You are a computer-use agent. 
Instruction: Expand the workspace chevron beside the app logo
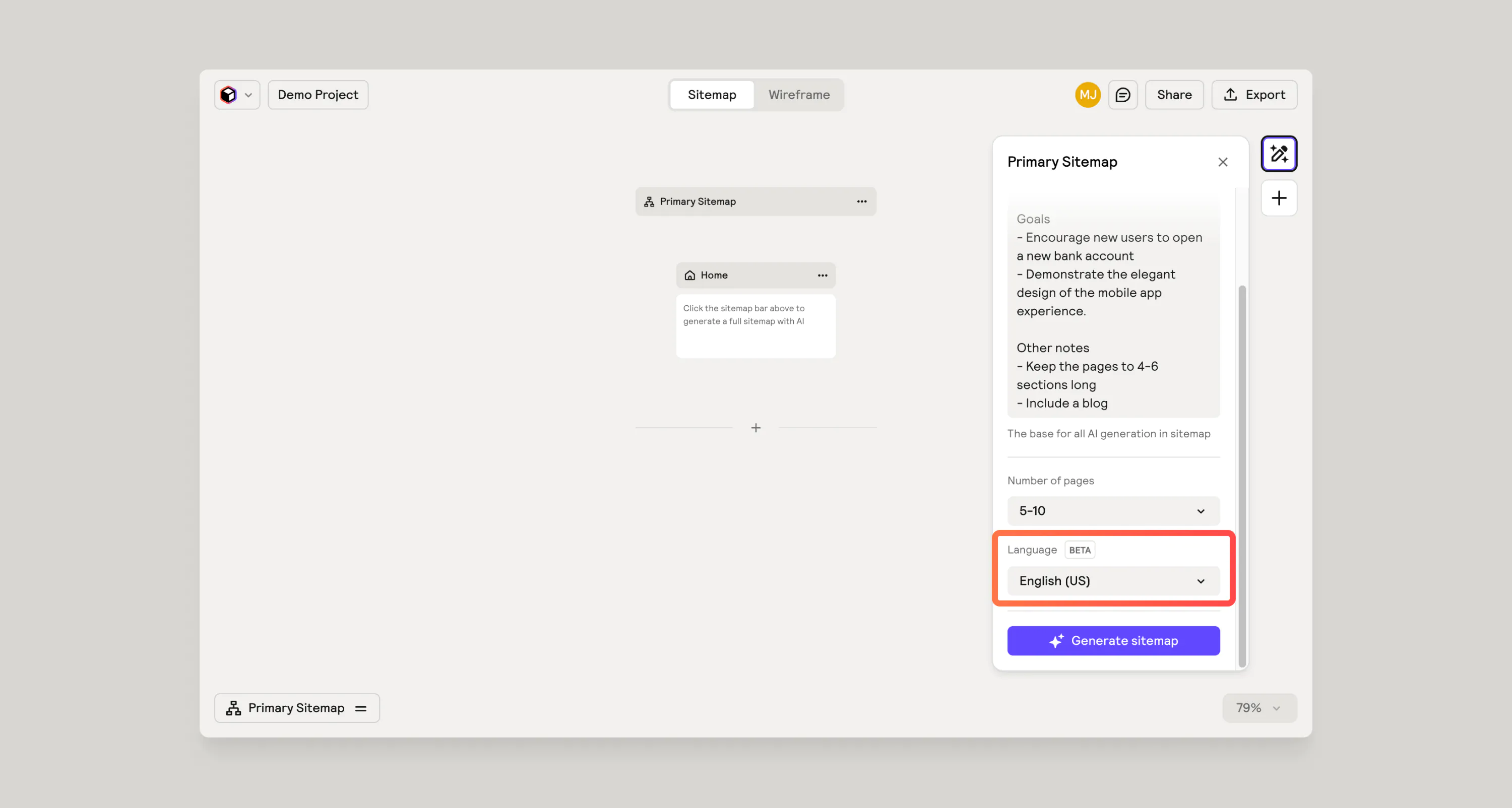coord(247,95)
